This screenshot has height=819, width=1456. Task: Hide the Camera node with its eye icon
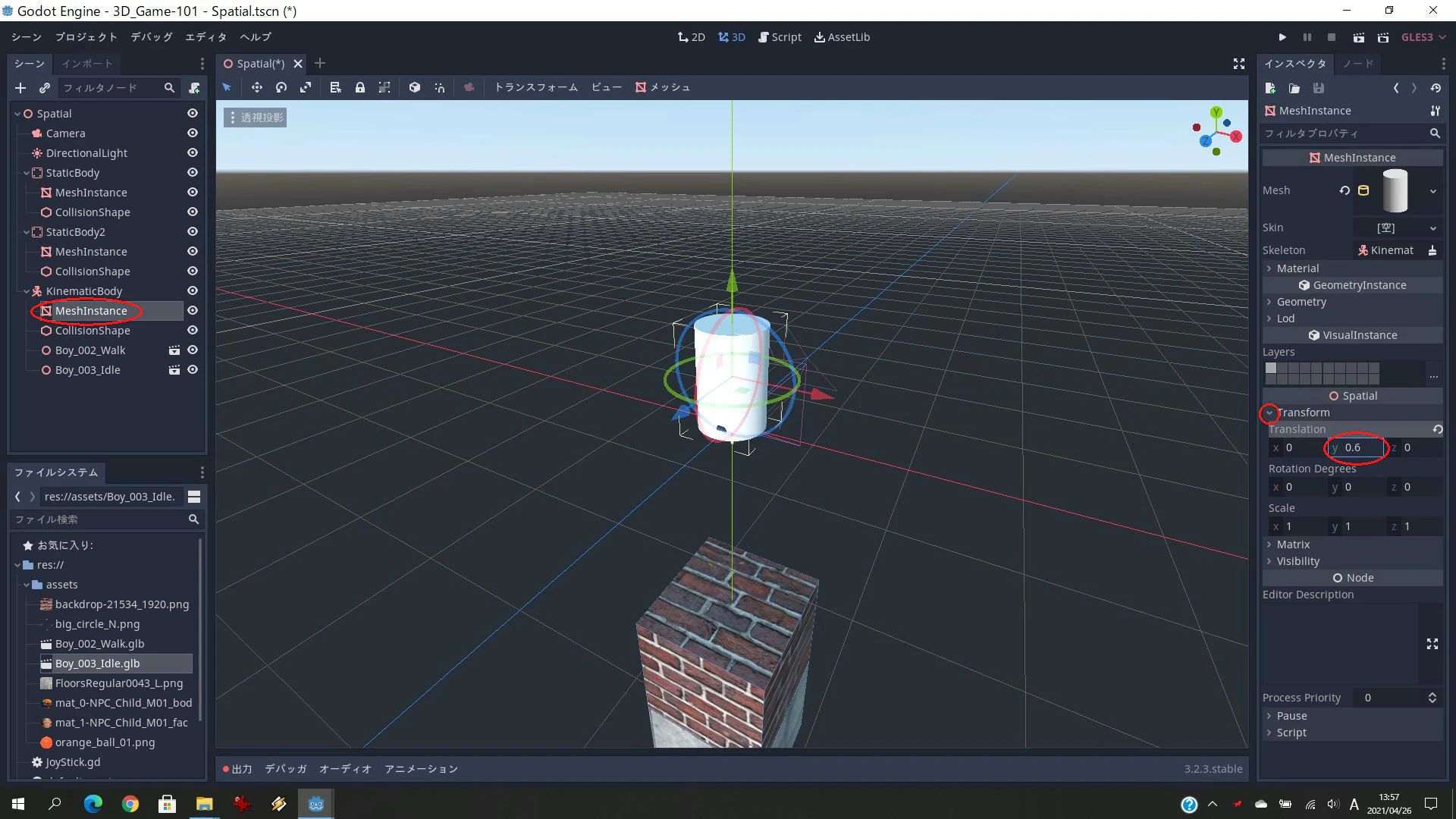[193, 133]
